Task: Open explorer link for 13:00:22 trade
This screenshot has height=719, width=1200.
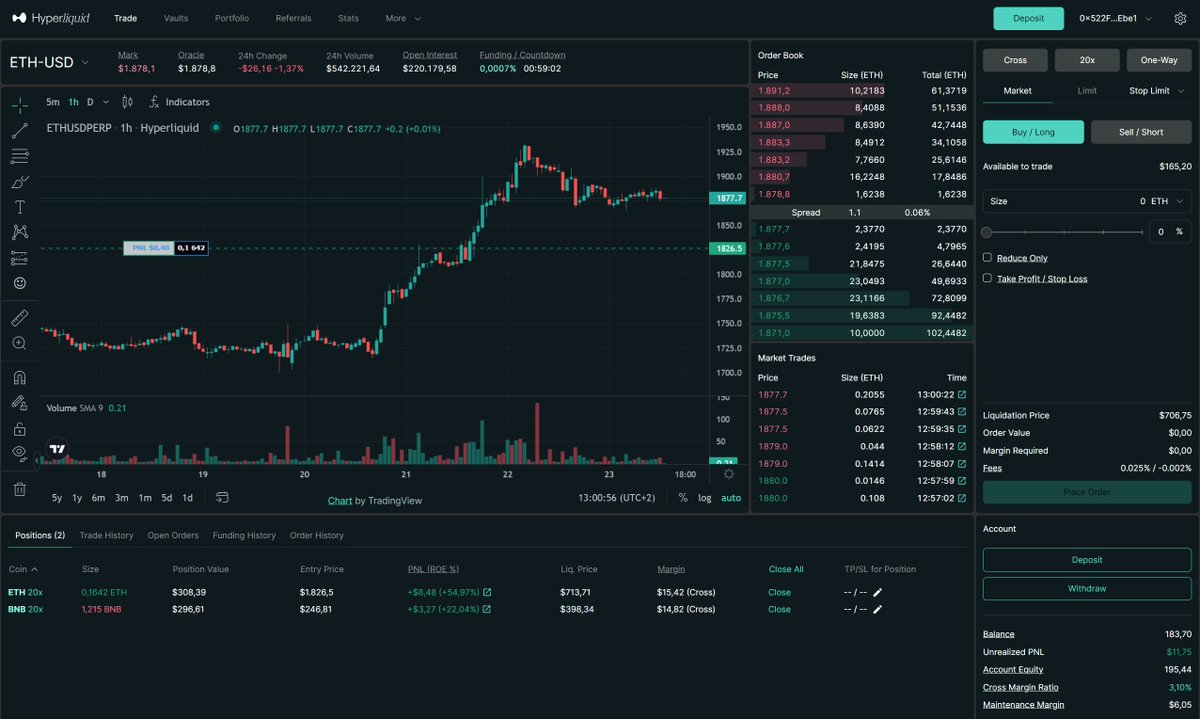Action: click(x=962, y=395)
